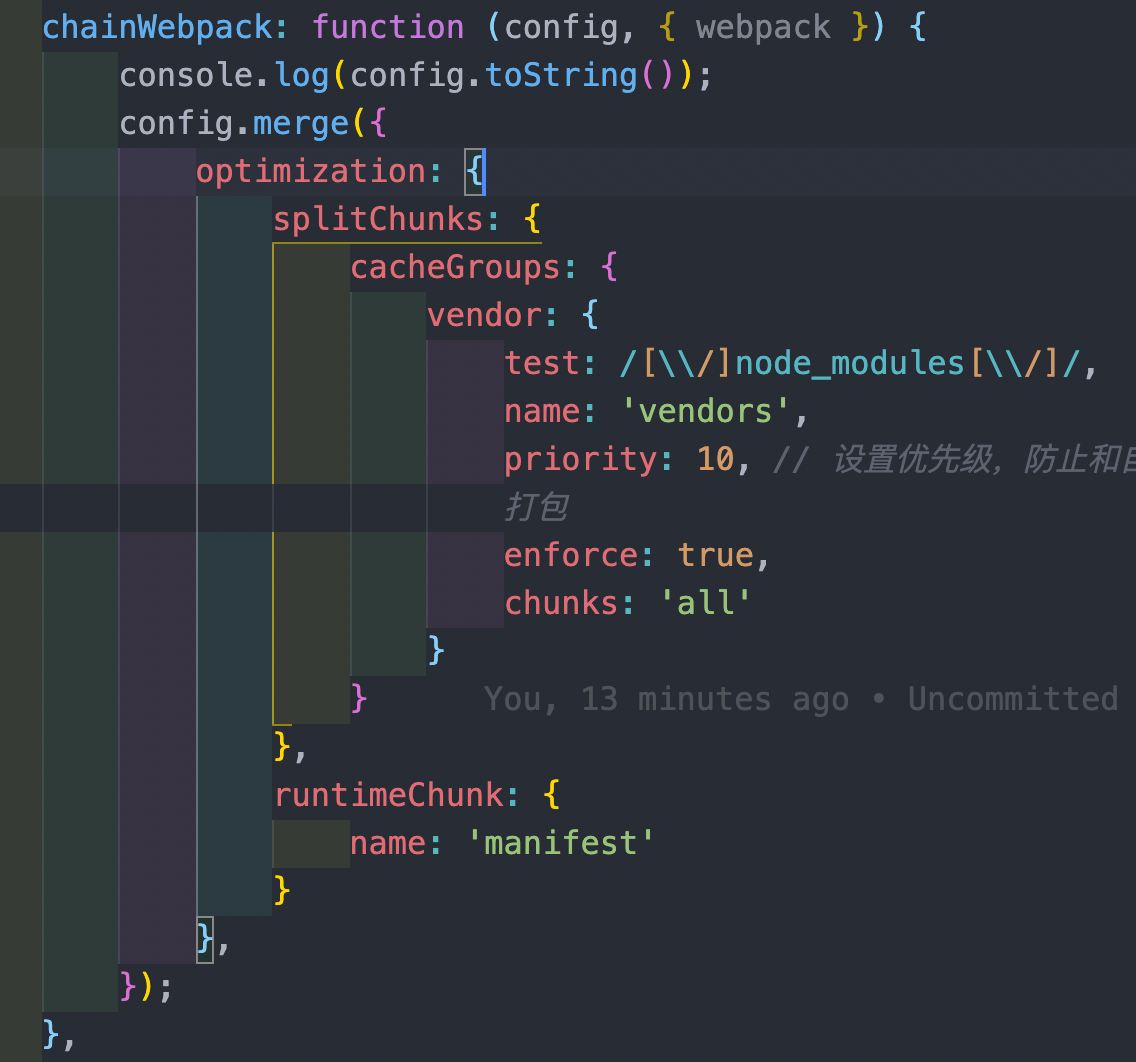1136x1062 pixels.
Task: Click the highlighted closing brace of optimization
Action: [204, 938]
